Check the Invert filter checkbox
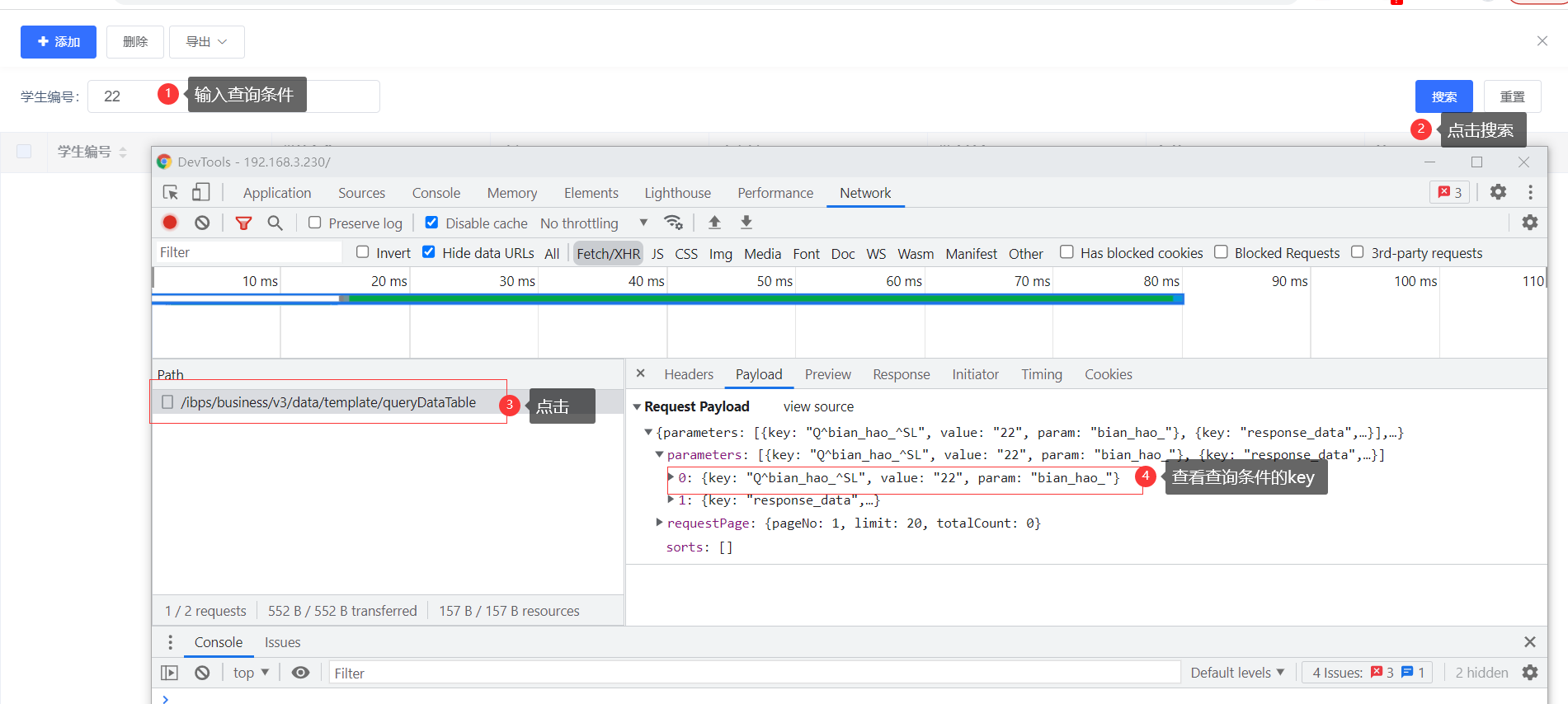Viewport: 1568px width, 704px height. [x=363, y=252]
